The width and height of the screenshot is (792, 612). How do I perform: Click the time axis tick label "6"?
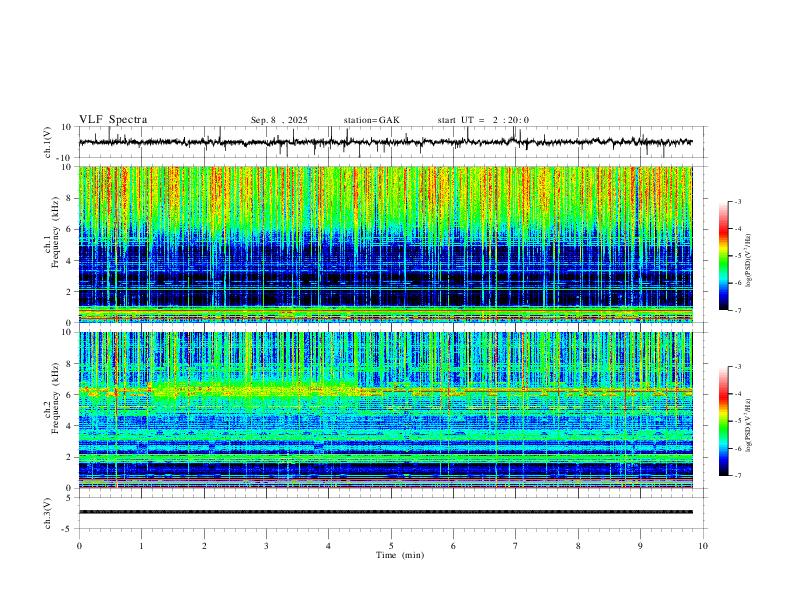[x=453, y=546]
